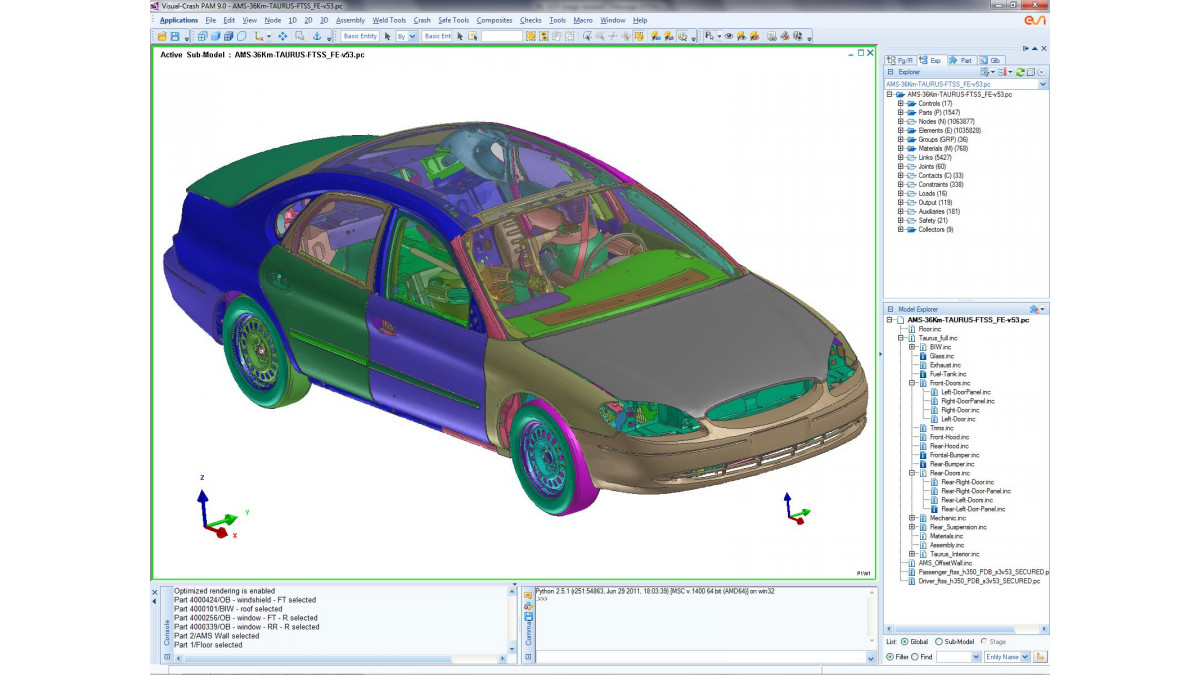Switch to the Part tab

pyautogui.click(x=961, y=60)
